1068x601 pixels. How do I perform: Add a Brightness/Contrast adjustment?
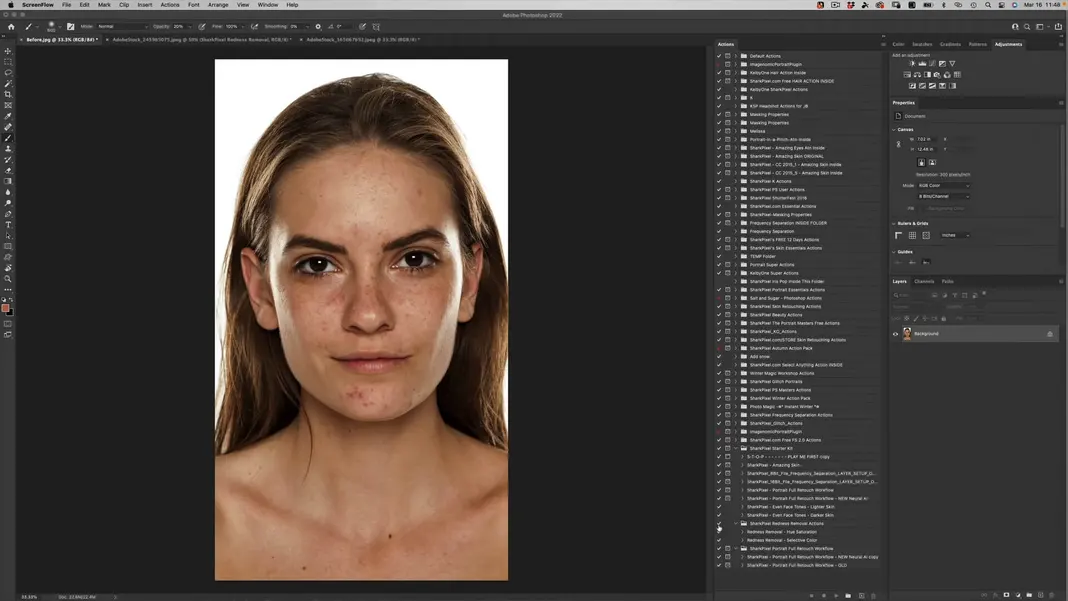click(912, 63)
